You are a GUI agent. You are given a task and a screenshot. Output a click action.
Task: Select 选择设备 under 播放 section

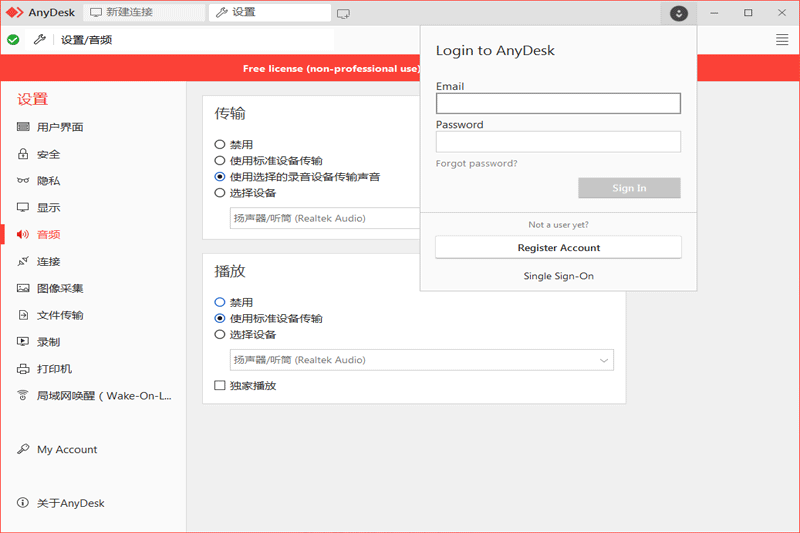click(x=220, y=335)
